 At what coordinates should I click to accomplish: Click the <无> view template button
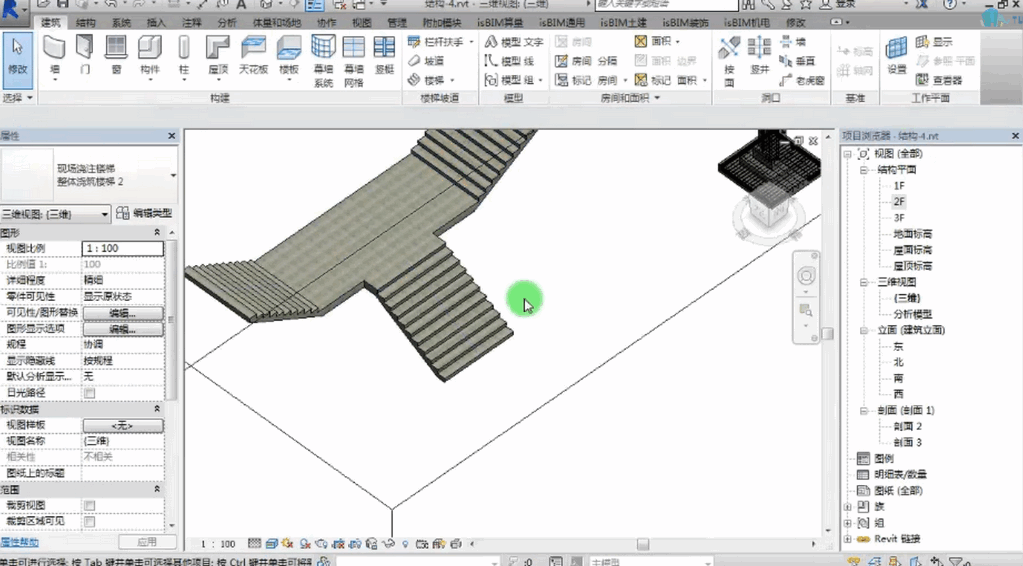point(123,425)
